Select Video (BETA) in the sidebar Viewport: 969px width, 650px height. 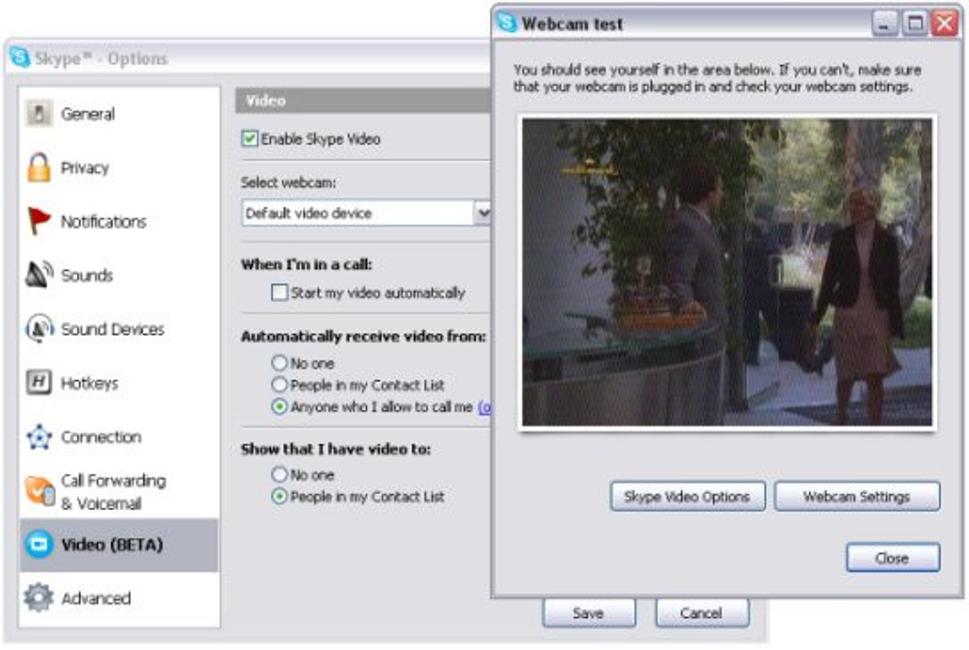pos(119,544)
